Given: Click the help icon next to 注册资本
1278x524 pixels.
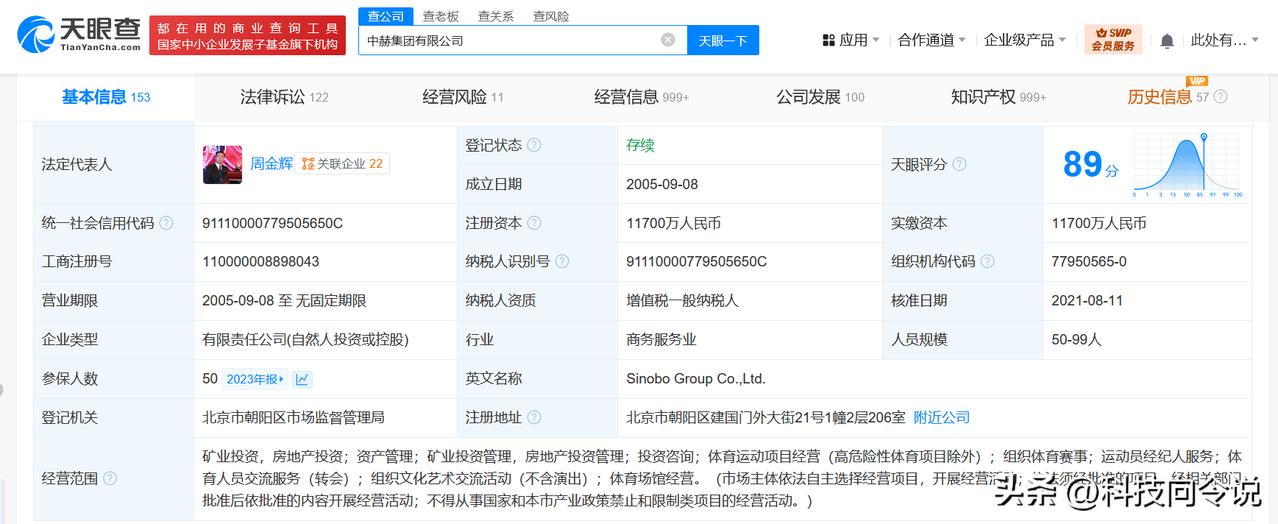Looking at the screenshot, I should 534,223.
